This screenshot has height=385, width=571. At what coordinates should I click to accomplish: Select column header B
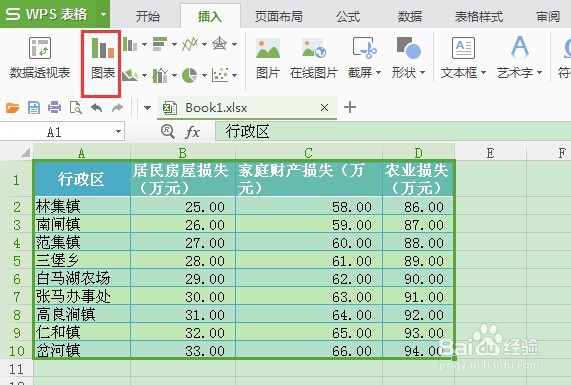coord(183,153)
